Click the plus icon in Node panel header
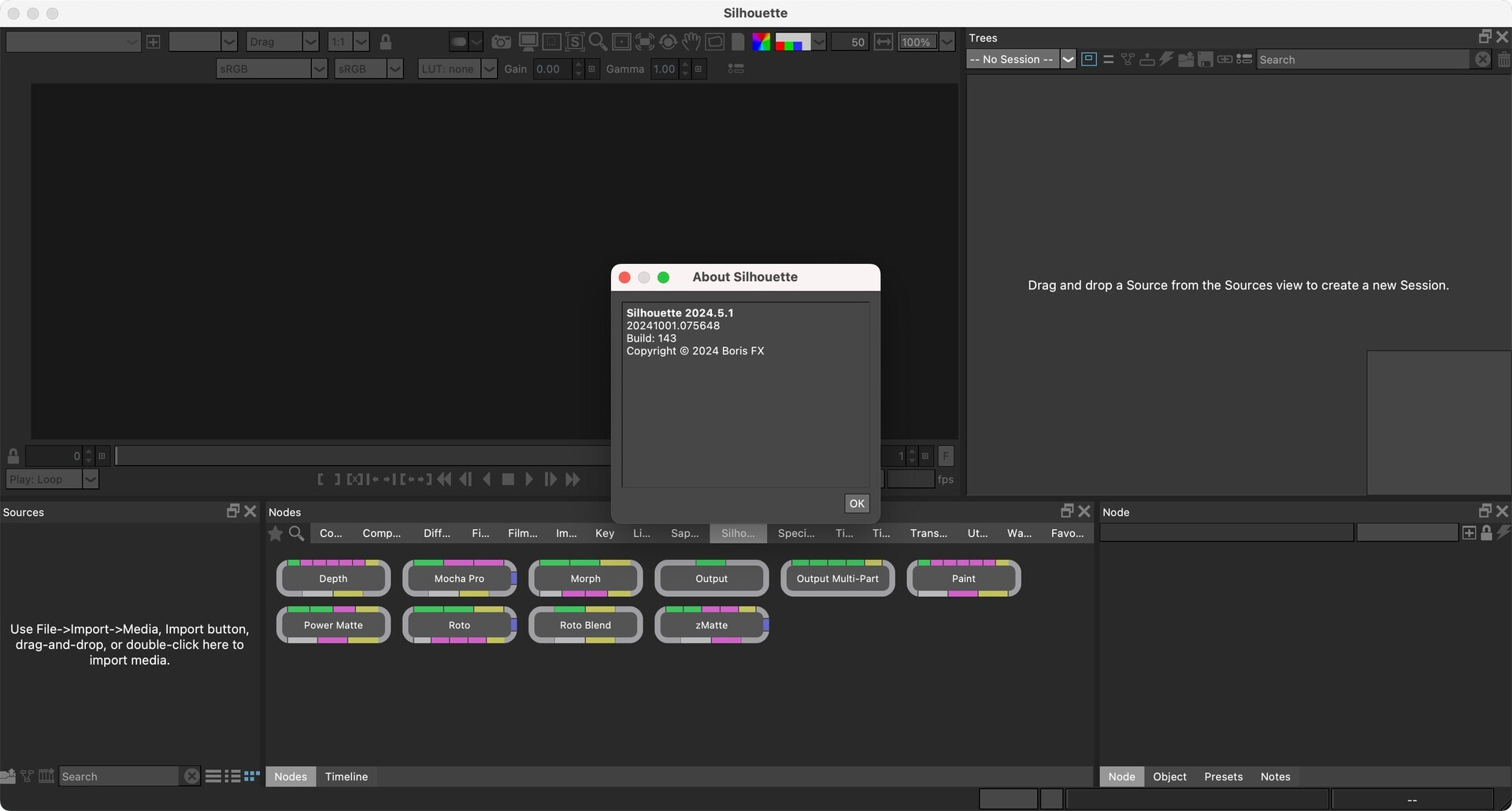The height and width of the screenshot is (811, 1512). (1469, 533)
